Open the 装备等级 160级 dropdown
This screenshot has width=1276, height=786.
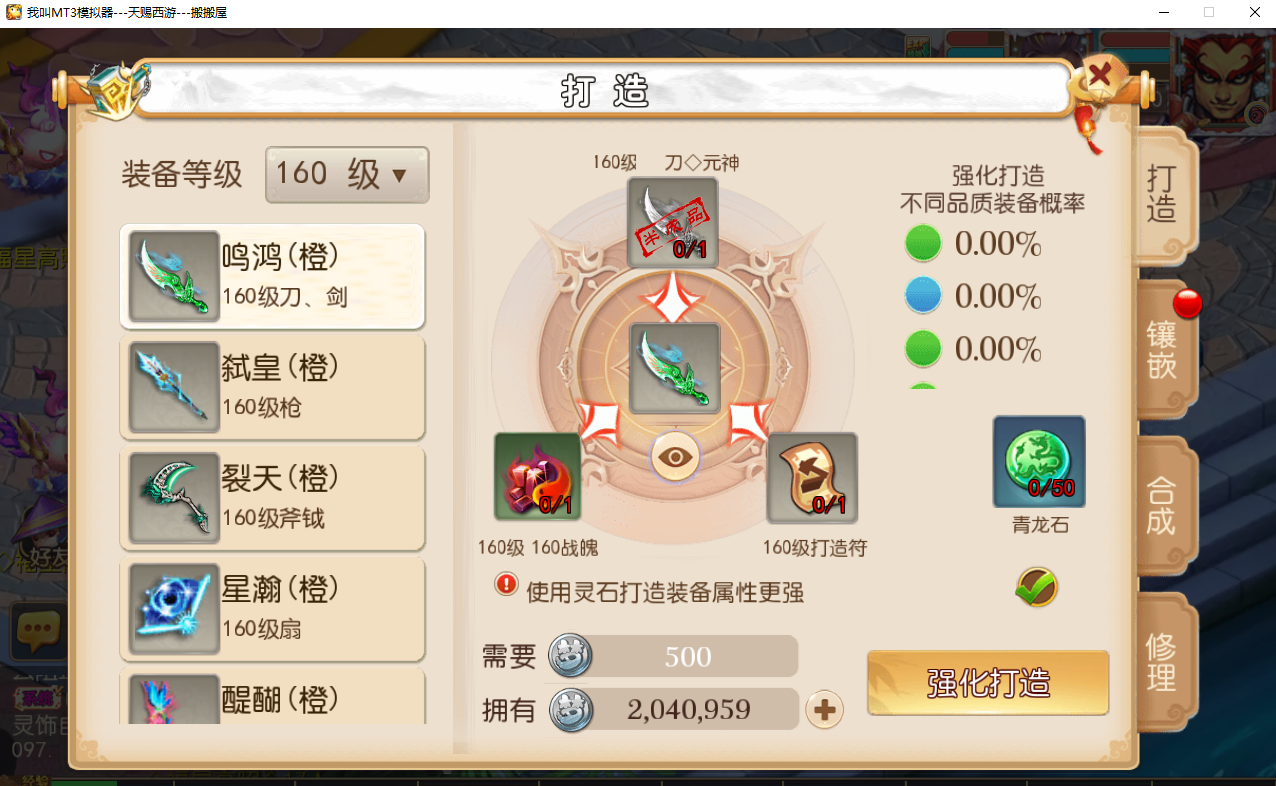(x=347, y=175)
